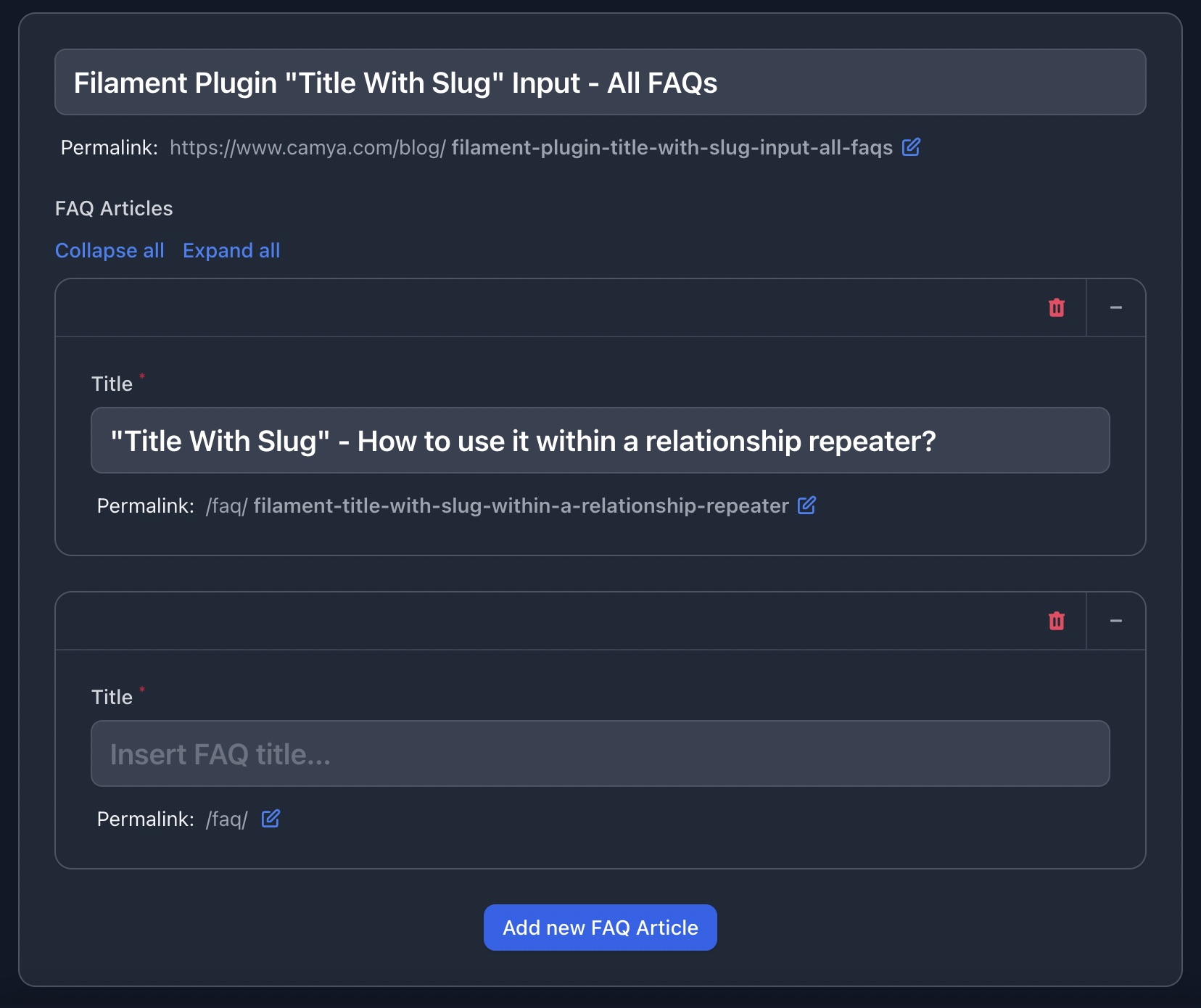Delete the empty second FAQ article
The image size is (1201, 1008).
click(x=1057, y=621)
